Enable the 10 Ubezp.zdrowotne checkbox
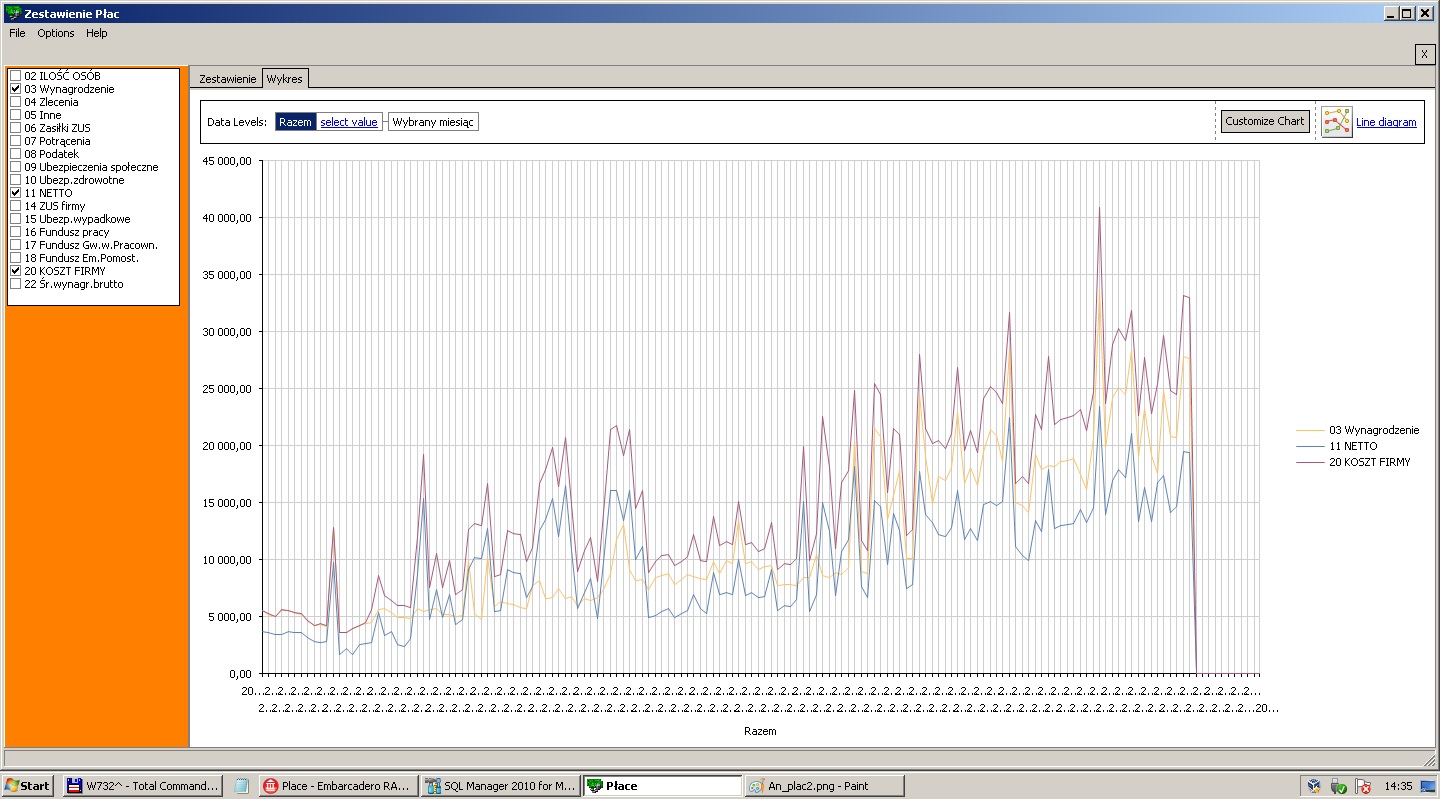1440x799 pixels. tap(16, 180)
